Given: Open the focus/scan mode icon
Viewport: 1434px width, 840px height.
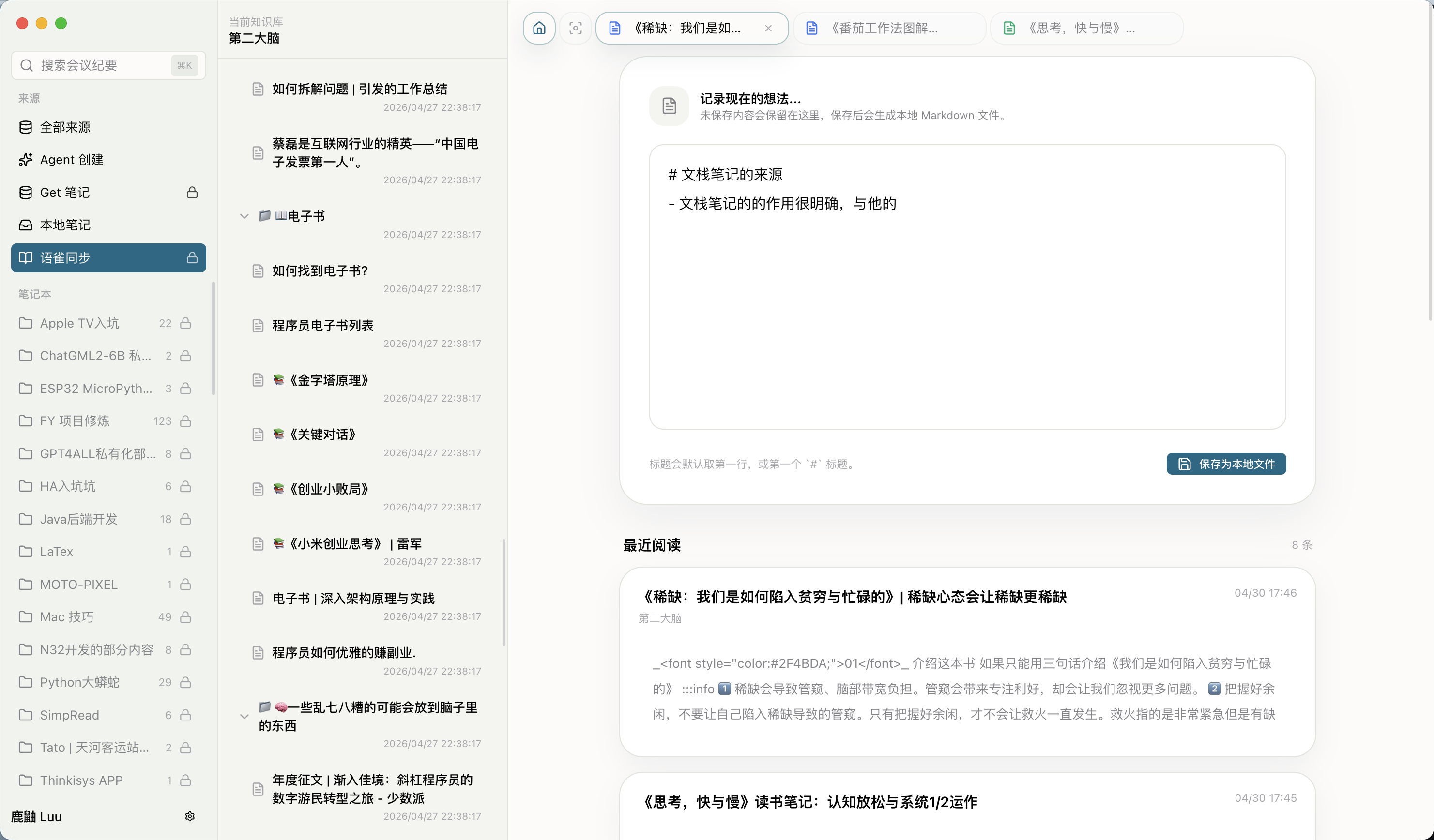Looking at the screenshot, I should 575,28.
